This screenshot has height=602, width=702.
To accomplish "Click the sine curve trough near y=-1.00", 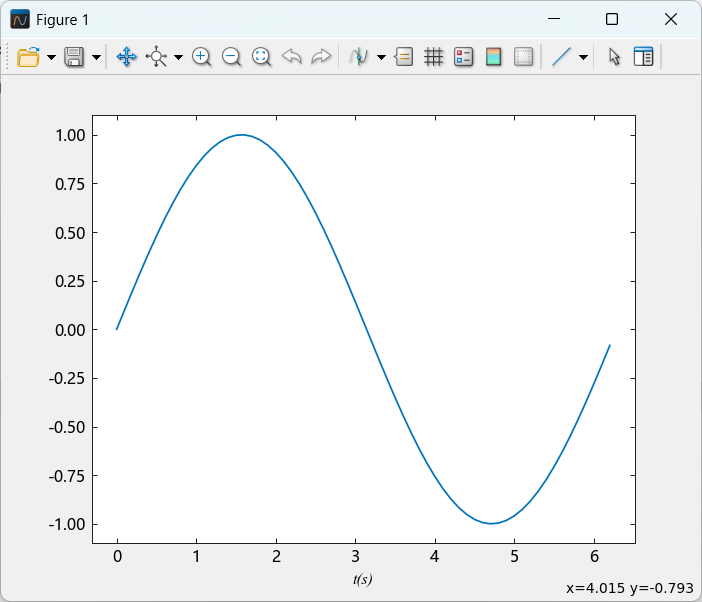I will [491, 523].
